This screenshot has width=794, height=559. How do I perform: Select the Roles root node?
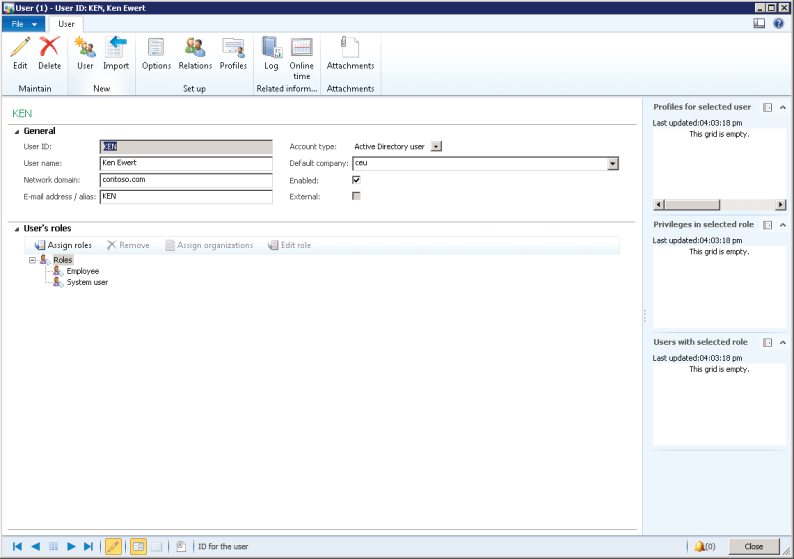pos(63,260)
